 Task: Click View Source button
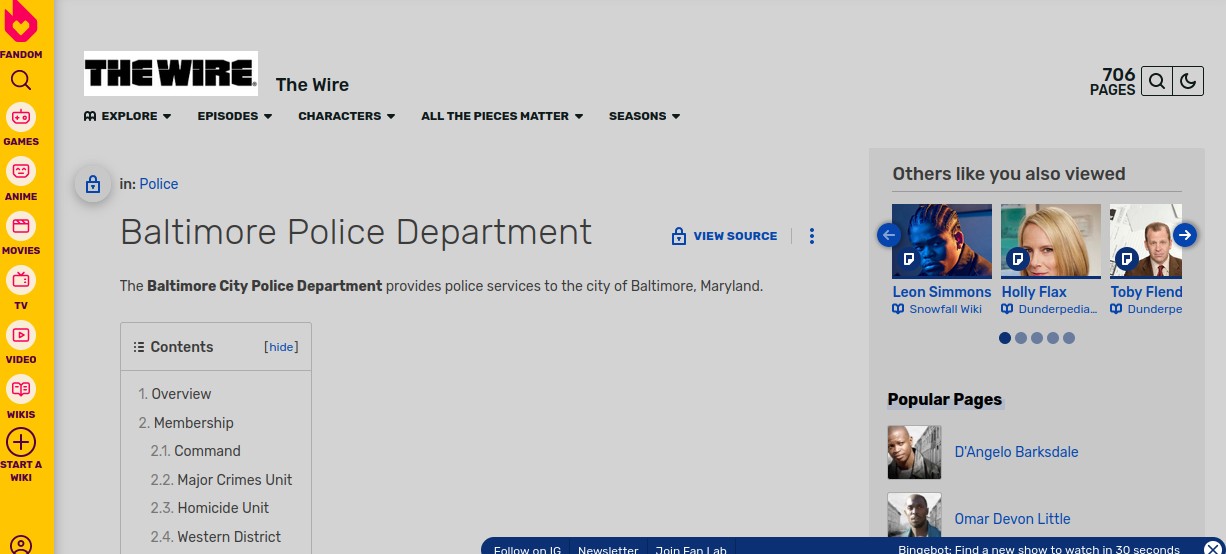(725, 236)
